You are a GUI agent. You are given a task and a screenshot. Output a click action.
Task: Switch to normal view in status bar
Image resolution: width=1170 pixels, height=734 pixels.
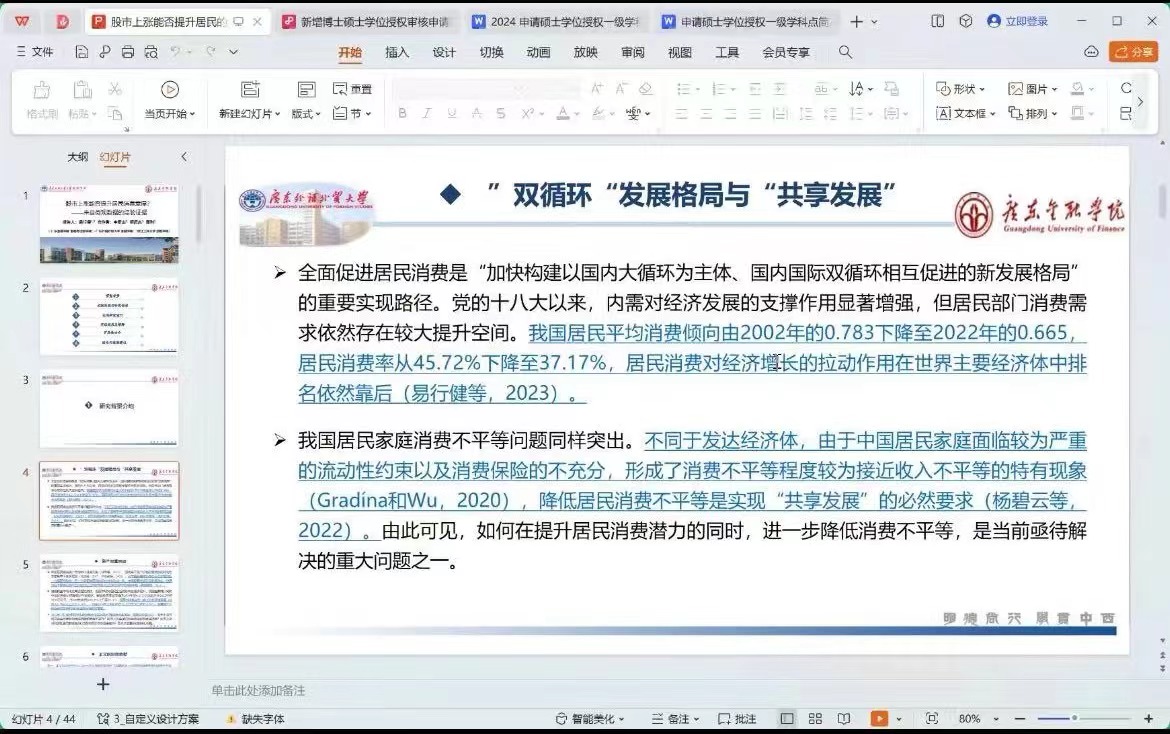[788, 718]
